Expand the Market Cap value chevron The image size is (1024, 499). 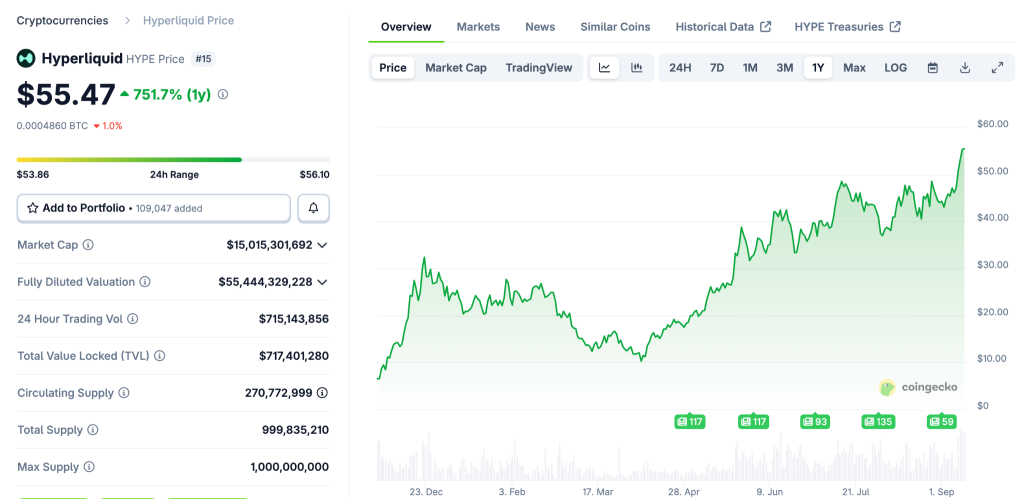click(322, 245)
